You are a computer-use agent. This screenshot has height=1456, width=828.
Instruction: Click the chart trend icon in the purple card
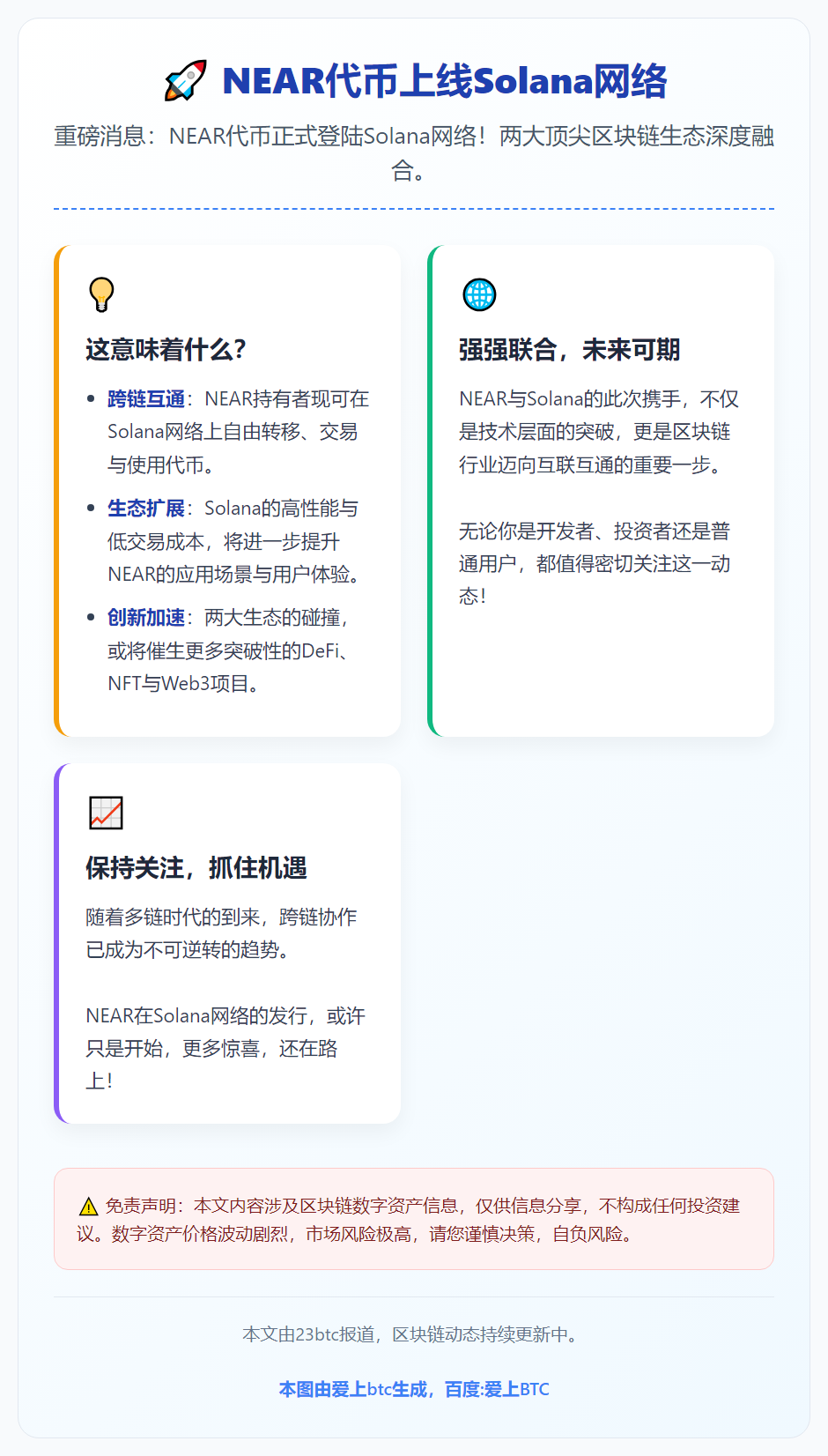point(106,813)
